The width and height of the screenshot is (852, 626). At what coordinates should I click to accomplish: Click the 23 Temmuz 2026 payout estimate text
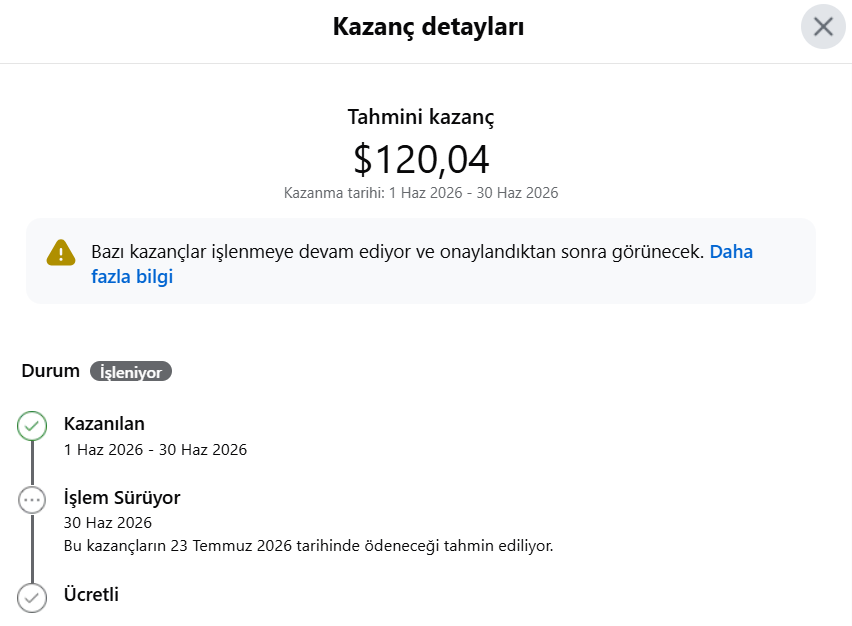[308, 546]
